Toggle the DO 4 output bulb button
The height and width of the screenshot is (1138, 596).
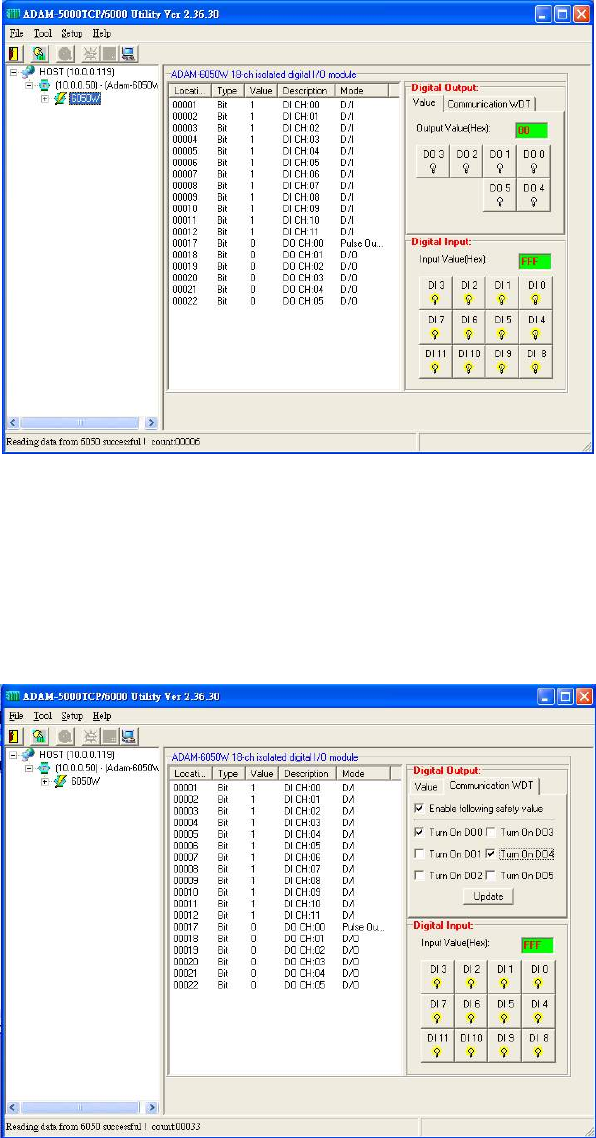pyautogui.click(x=534, y=194)
